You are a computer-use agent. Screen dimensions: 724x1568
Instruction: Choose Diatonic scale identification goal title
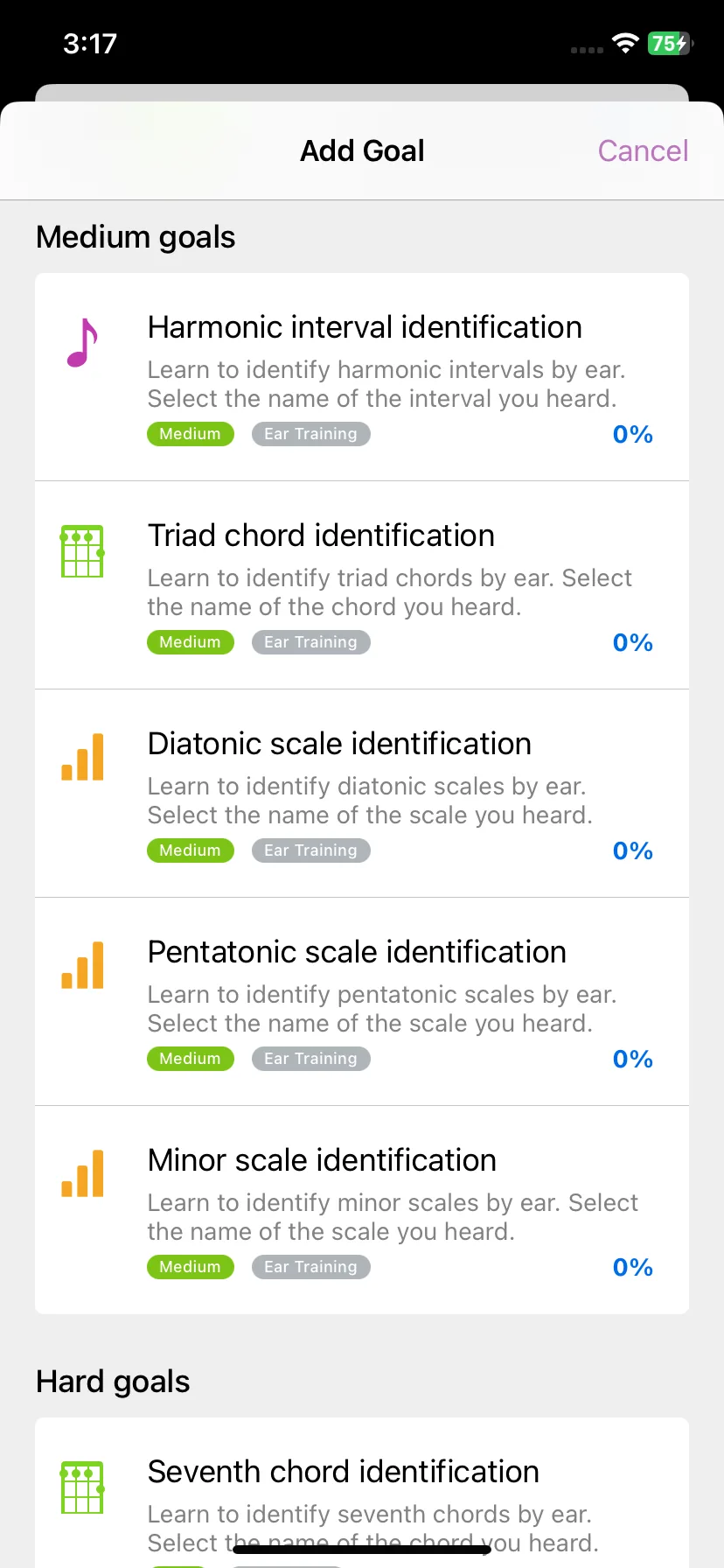pos(339,744)
